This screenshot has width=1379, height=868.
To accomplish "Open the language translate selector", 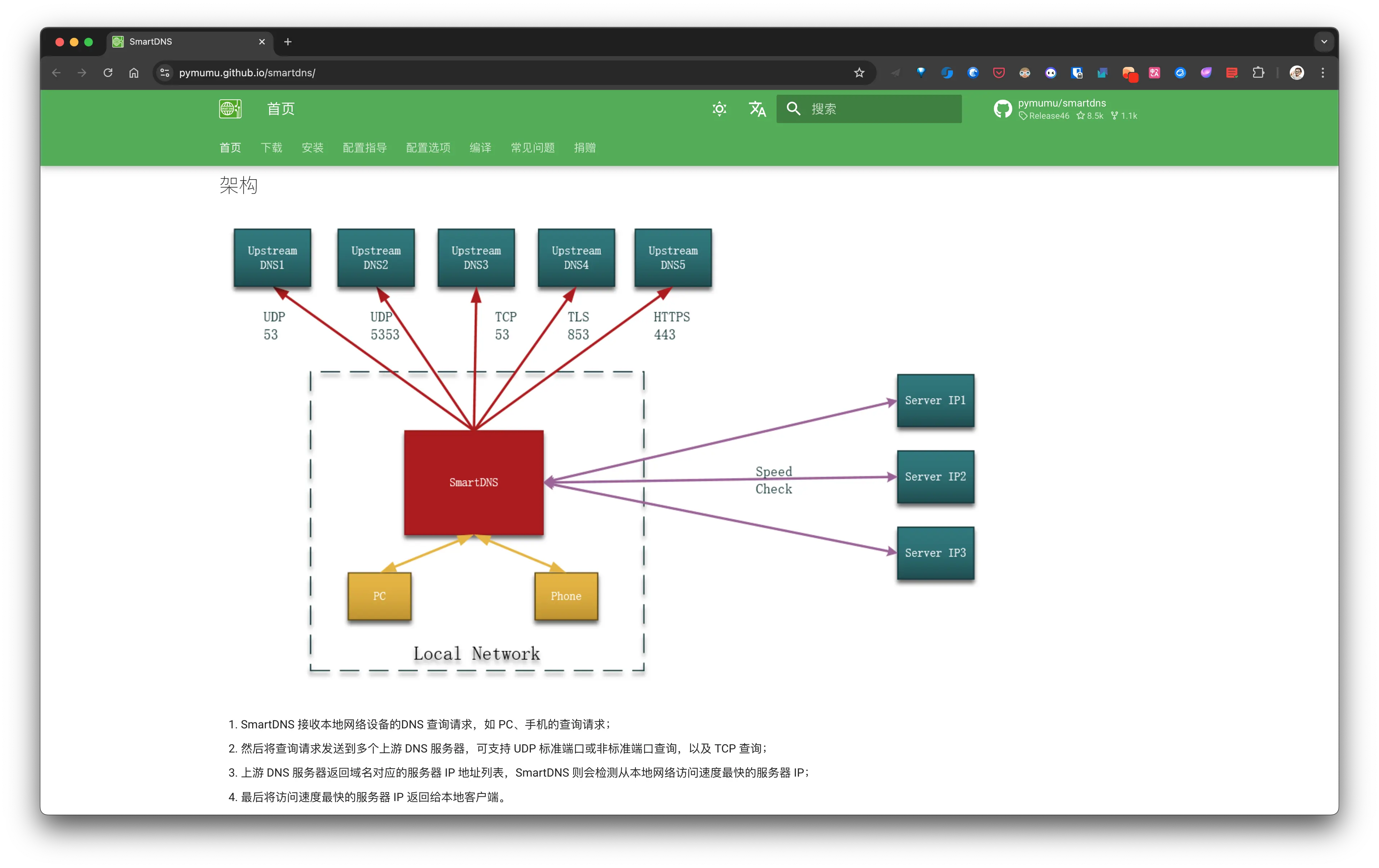I will 757,109.
